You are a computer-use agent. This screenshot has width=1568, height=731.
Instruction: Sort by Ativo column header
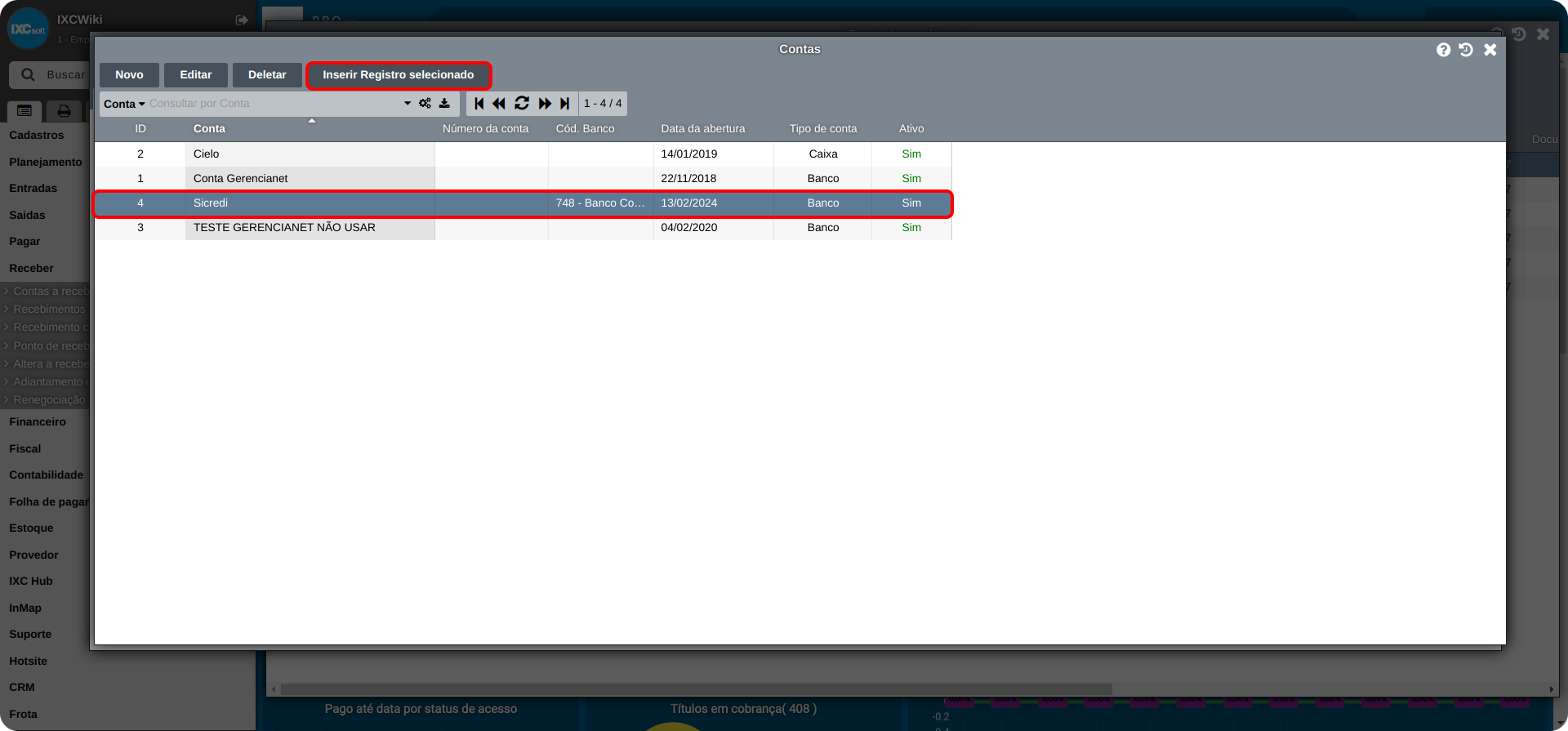click(x=911, y=129)
